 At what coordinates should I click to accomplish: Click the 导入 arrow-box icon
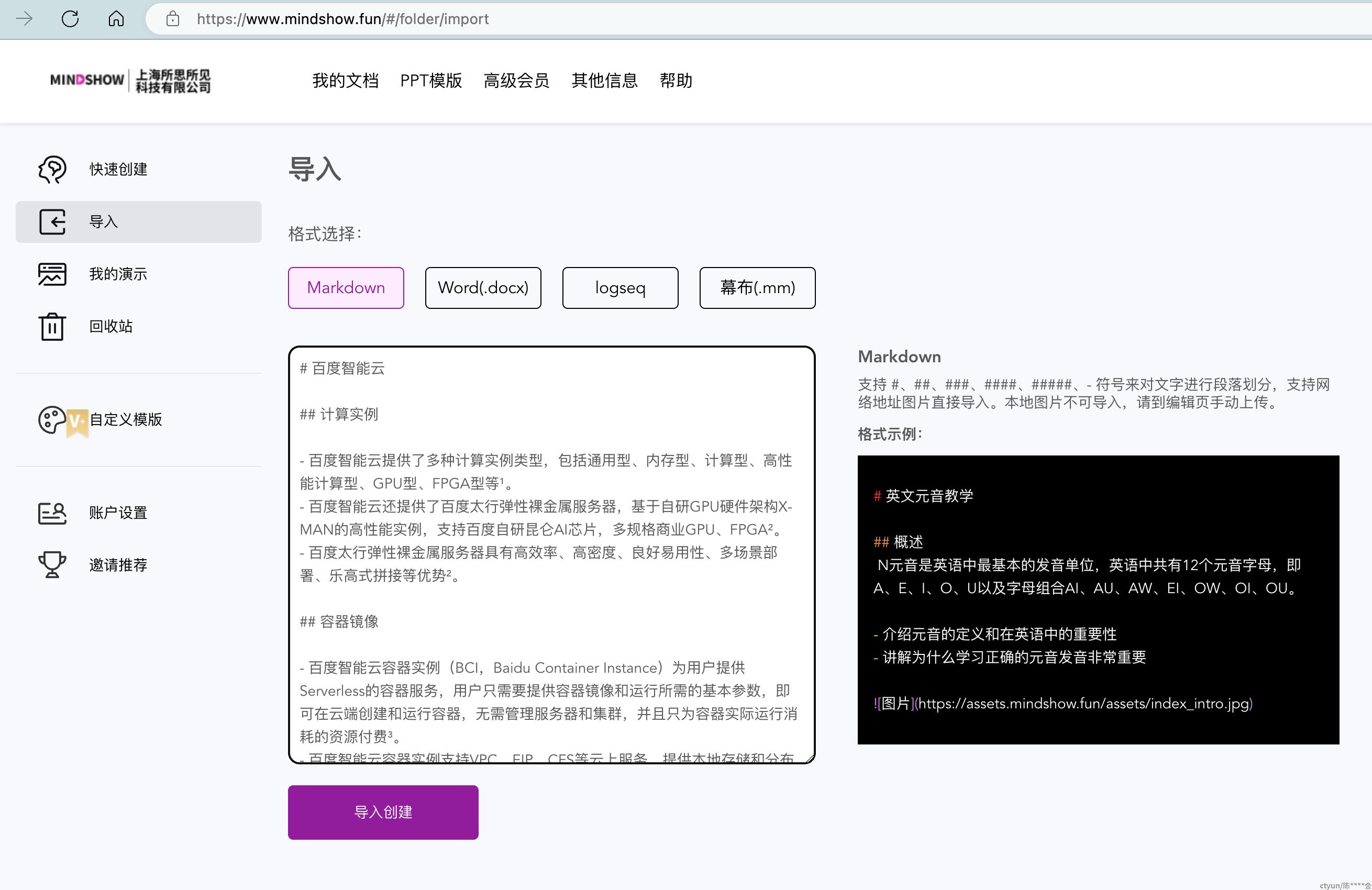pos(52,222)
